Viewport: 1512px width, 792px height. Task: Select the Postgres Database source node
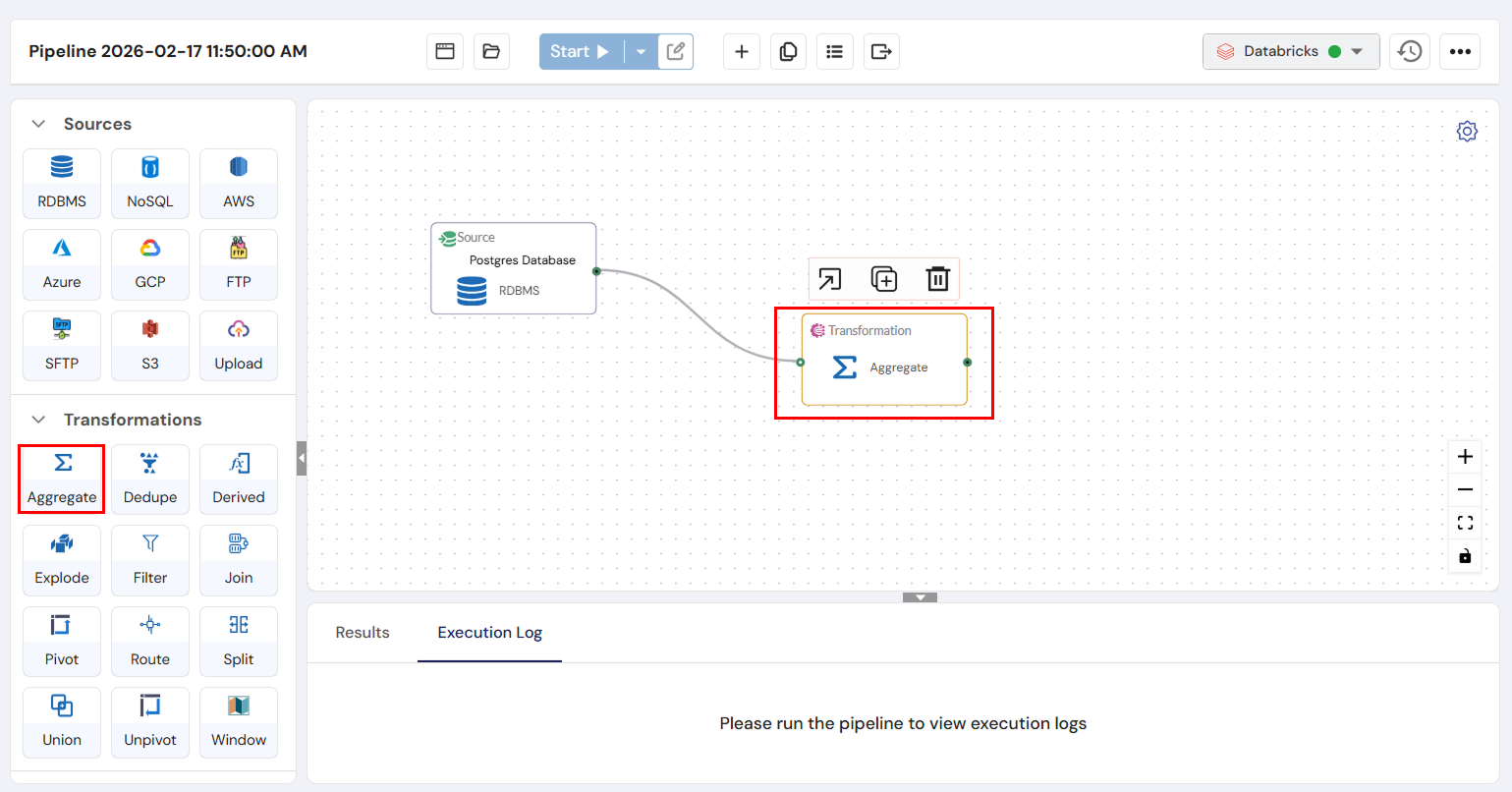tap(513, 268)
